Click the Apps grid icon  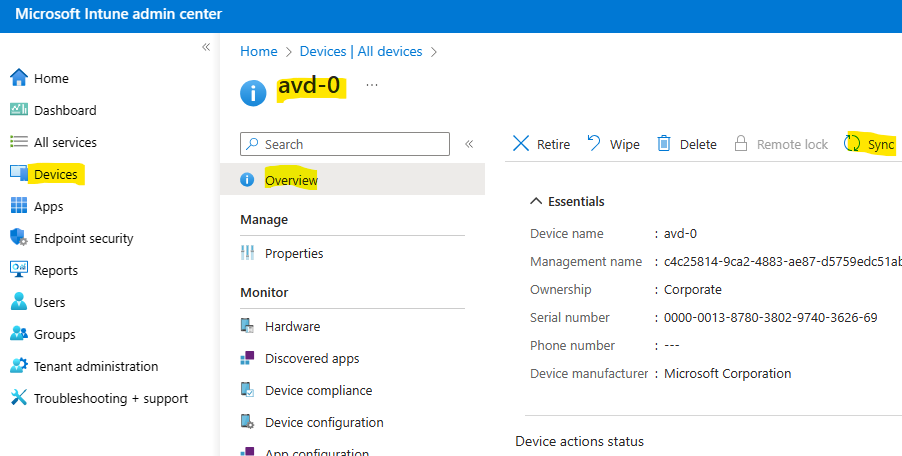click(x=19, y=205)
